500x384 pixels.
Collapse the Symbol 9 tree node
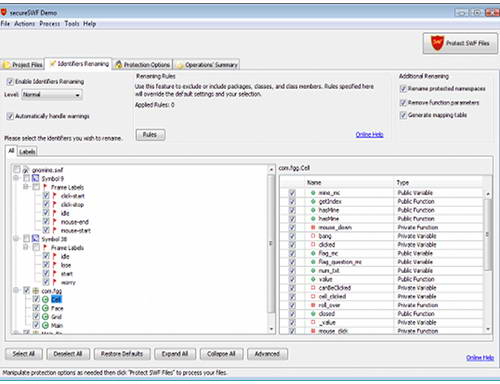[16, 178]
